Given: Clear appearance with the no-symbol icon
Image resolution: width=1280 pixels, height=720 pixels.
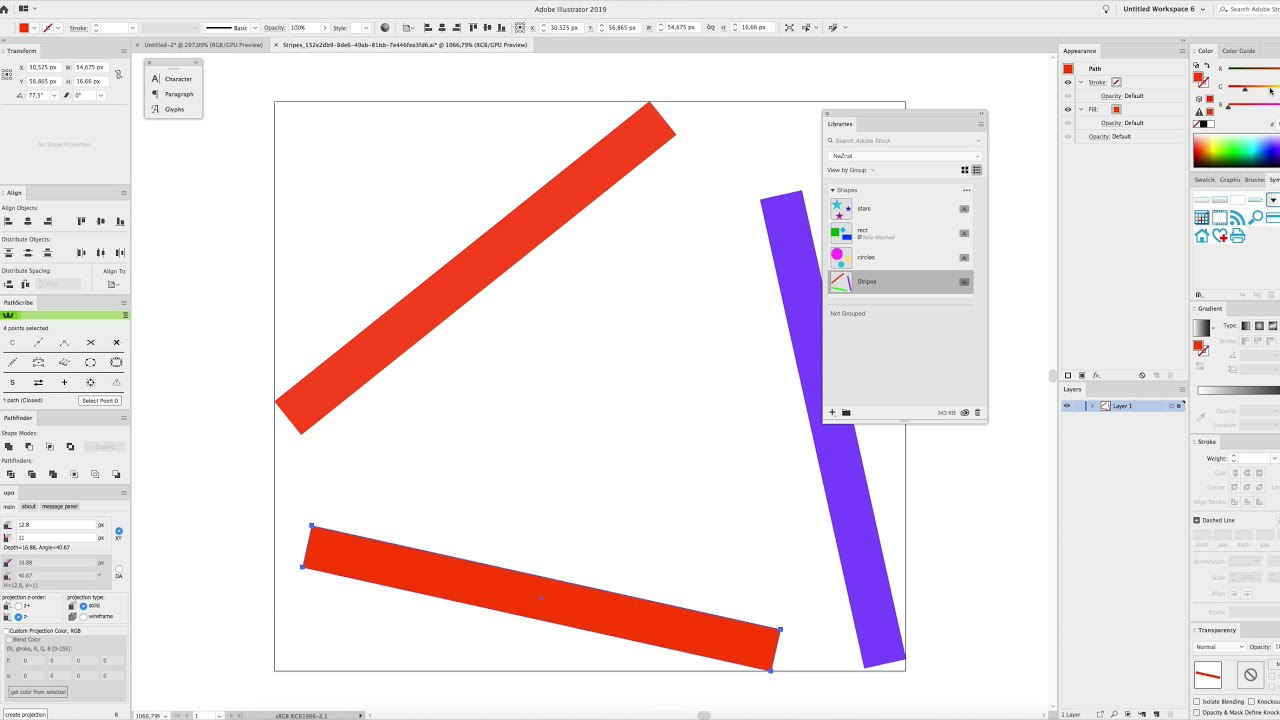Looking at the screenshot, I should pos(1142,375).
